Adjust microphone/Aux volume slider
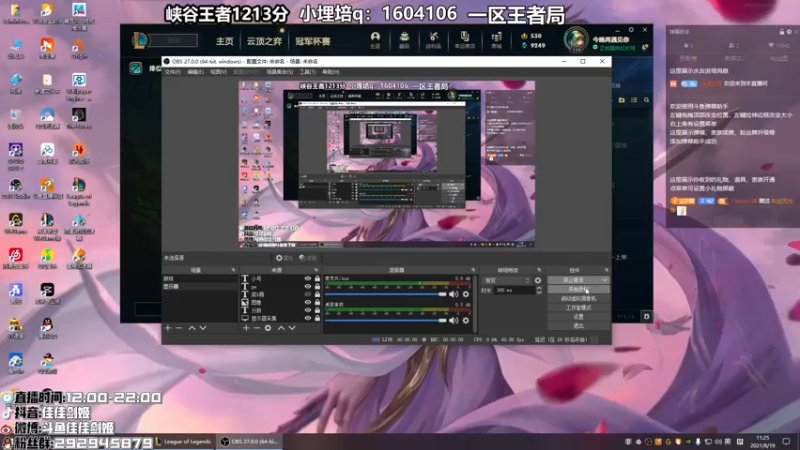This screenshot has width=800, height=450. click(x=386, y=294)
